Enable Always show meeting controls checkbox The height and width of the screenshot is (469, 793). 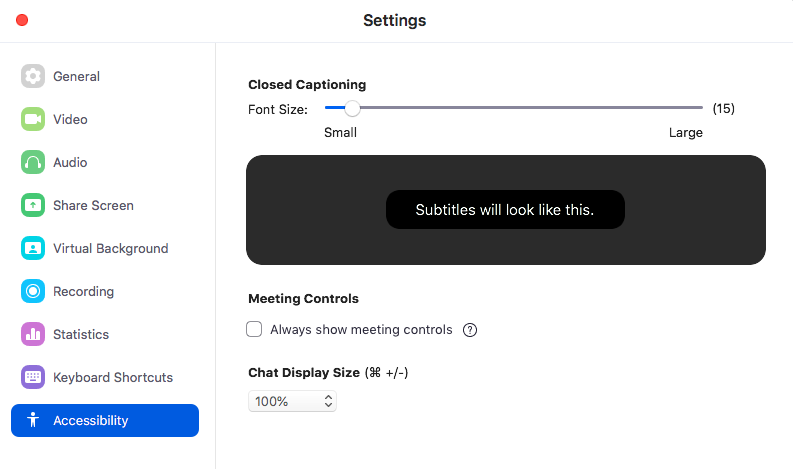(x=254, y=329)
